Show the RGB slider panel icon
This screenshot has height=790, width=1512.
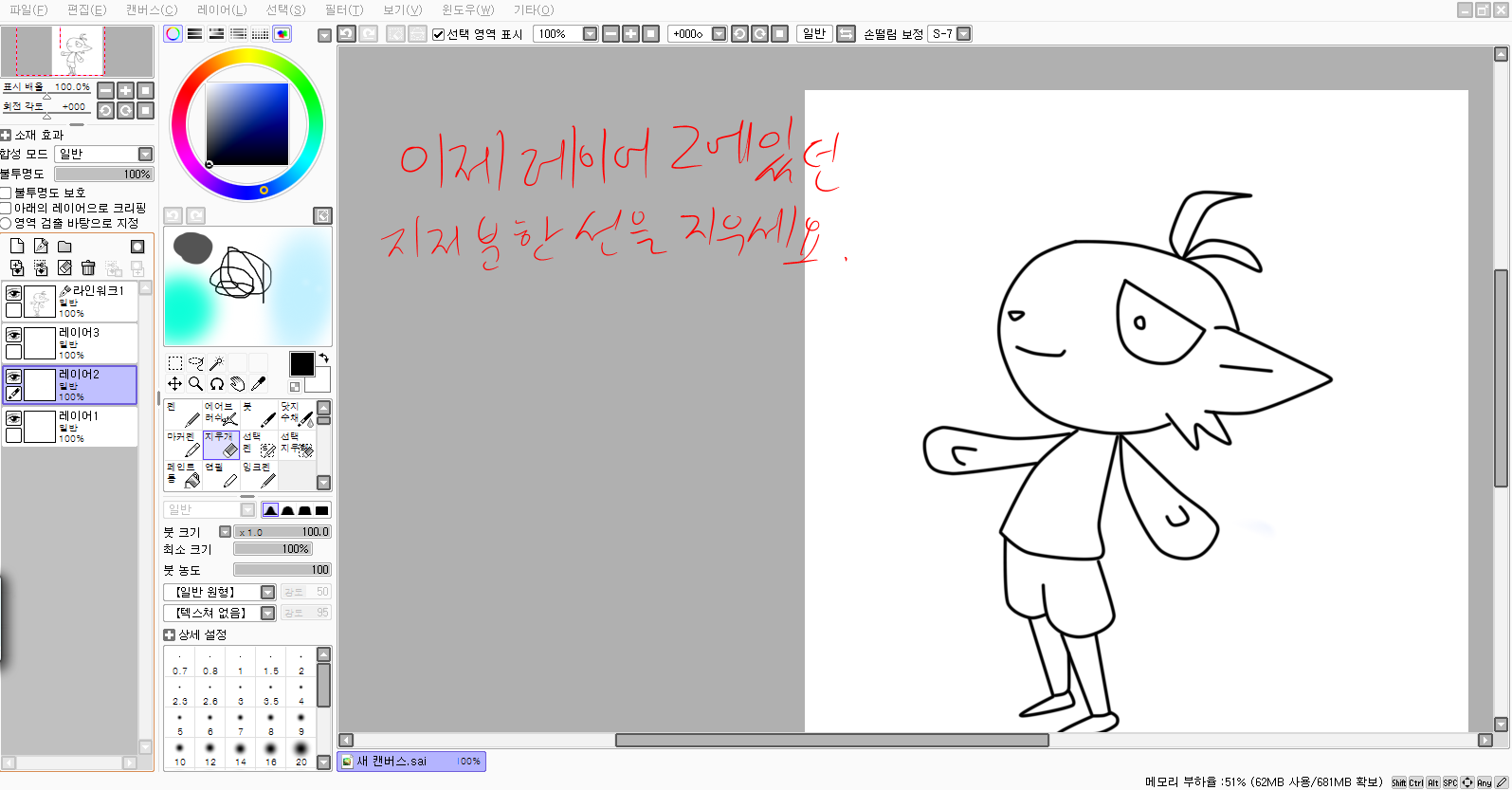click(194, 34)
